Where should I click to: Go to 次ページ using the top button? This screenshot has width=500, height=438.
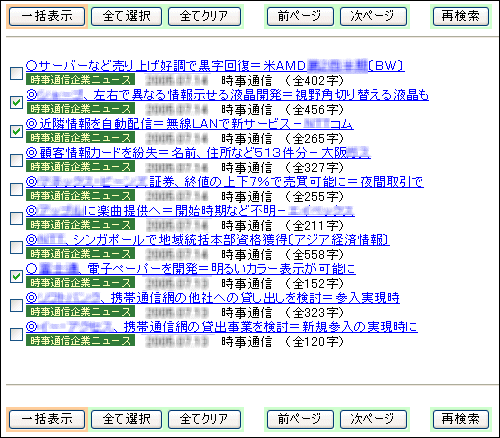coord(373,16)
